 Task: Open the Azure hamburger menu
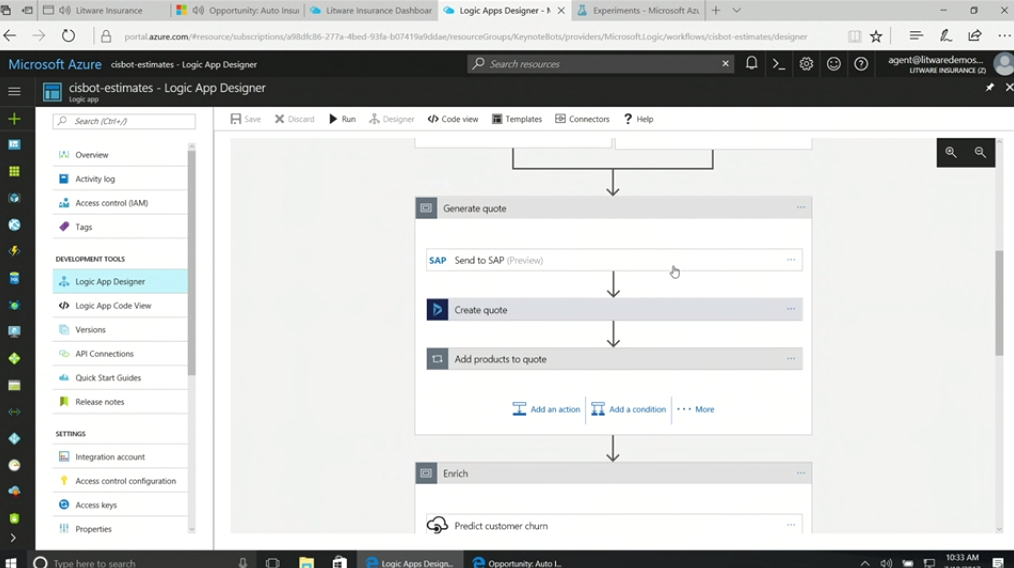pyautogui.click(x=14, y=91)
